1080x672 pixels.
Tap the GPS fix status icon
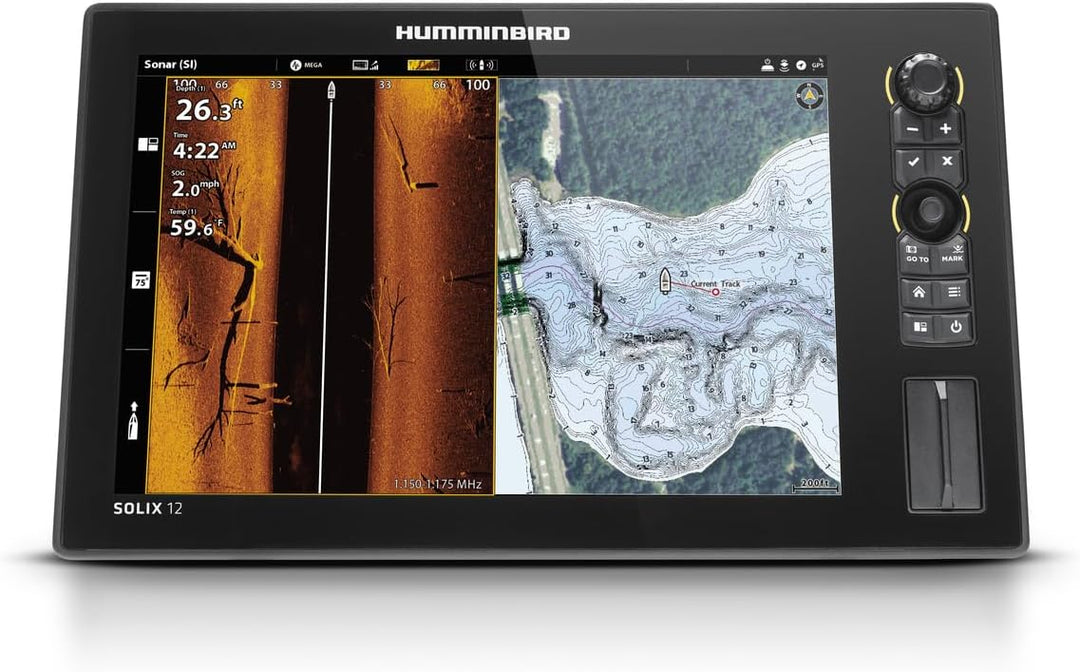click(817, 65)
